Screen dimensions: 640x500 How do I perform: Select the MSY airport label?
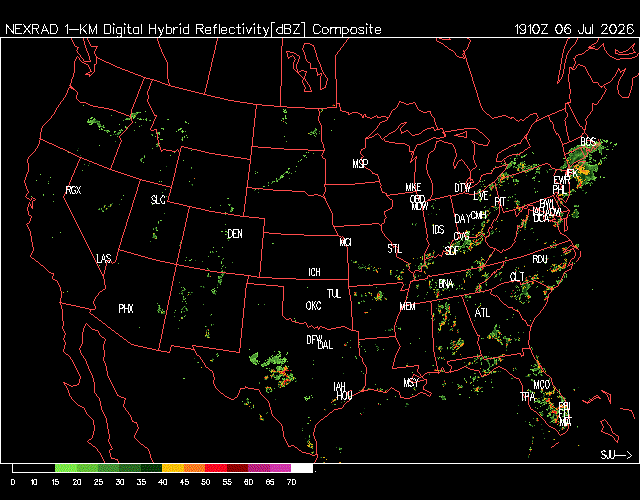(411, 382)
